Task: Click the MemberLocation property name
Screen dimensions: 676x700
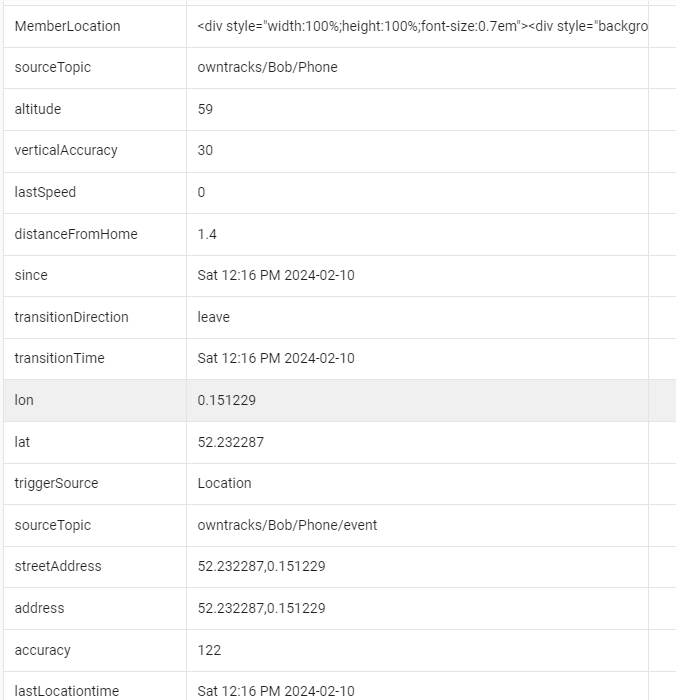Action: click(x=67, y=26)
